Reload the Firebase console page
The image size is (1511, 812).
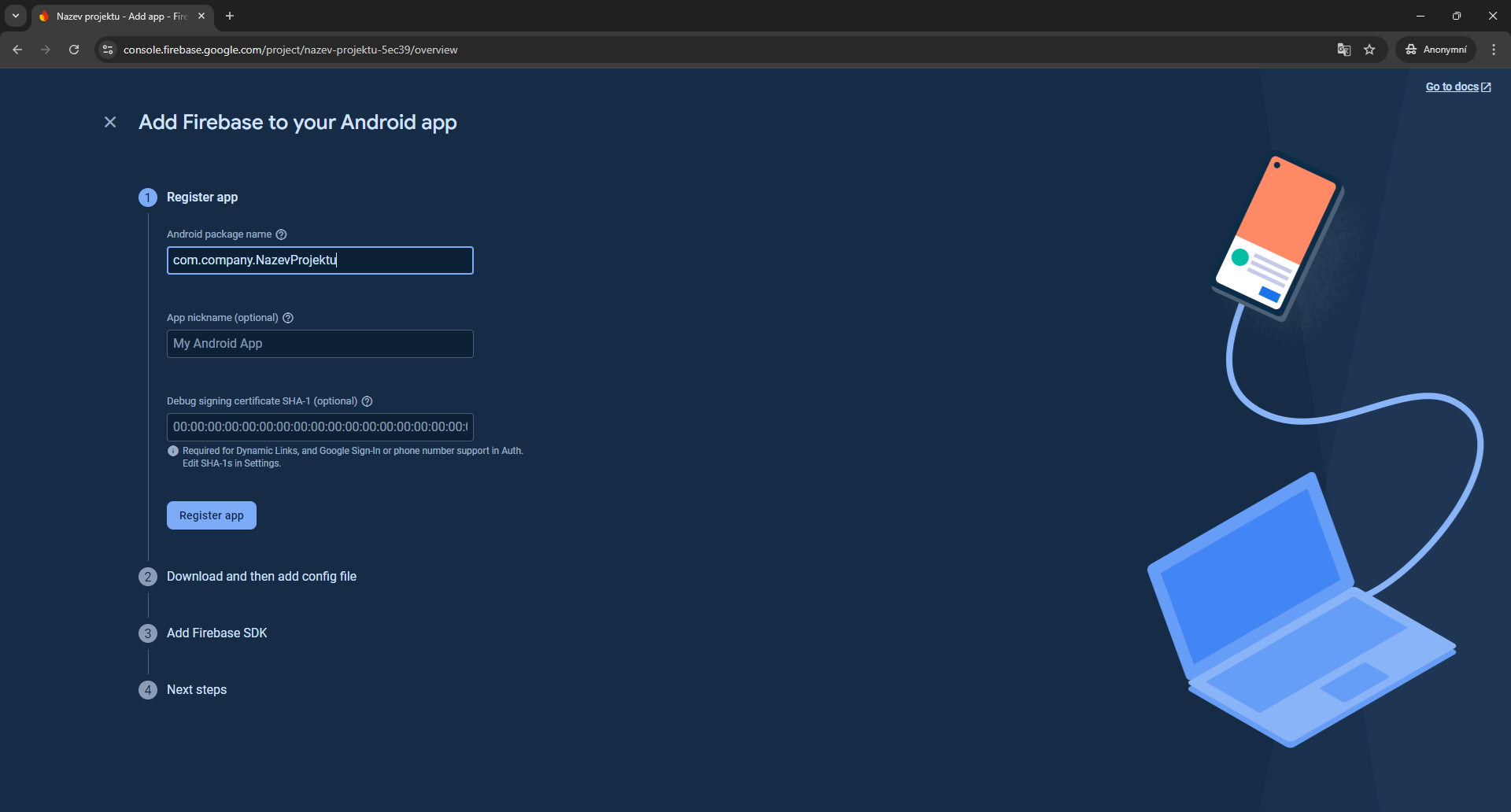click(74, 50)
